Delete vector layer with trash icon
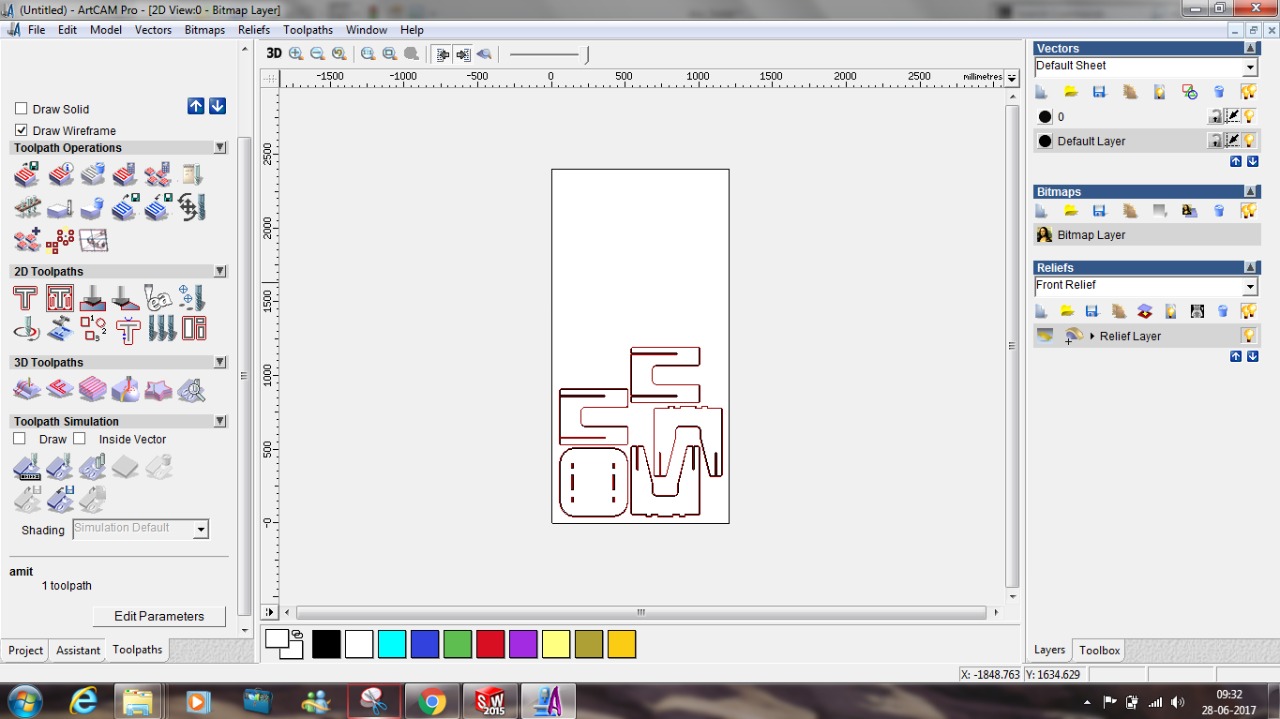The height and width of the screenshot is (719, 1280). [x=1219, y=92]
